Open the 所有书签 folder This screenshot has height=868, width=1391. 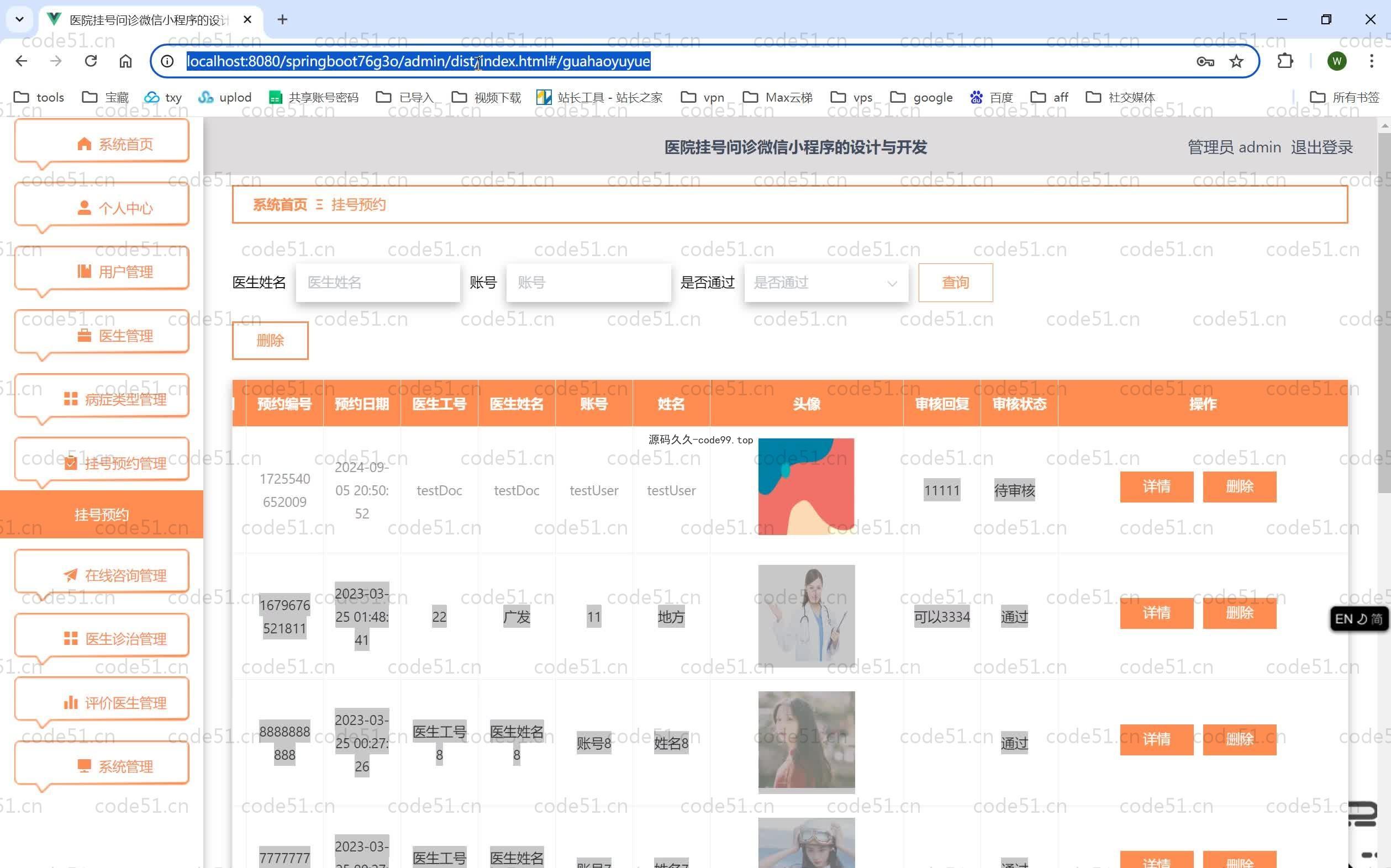point(1344,97)
